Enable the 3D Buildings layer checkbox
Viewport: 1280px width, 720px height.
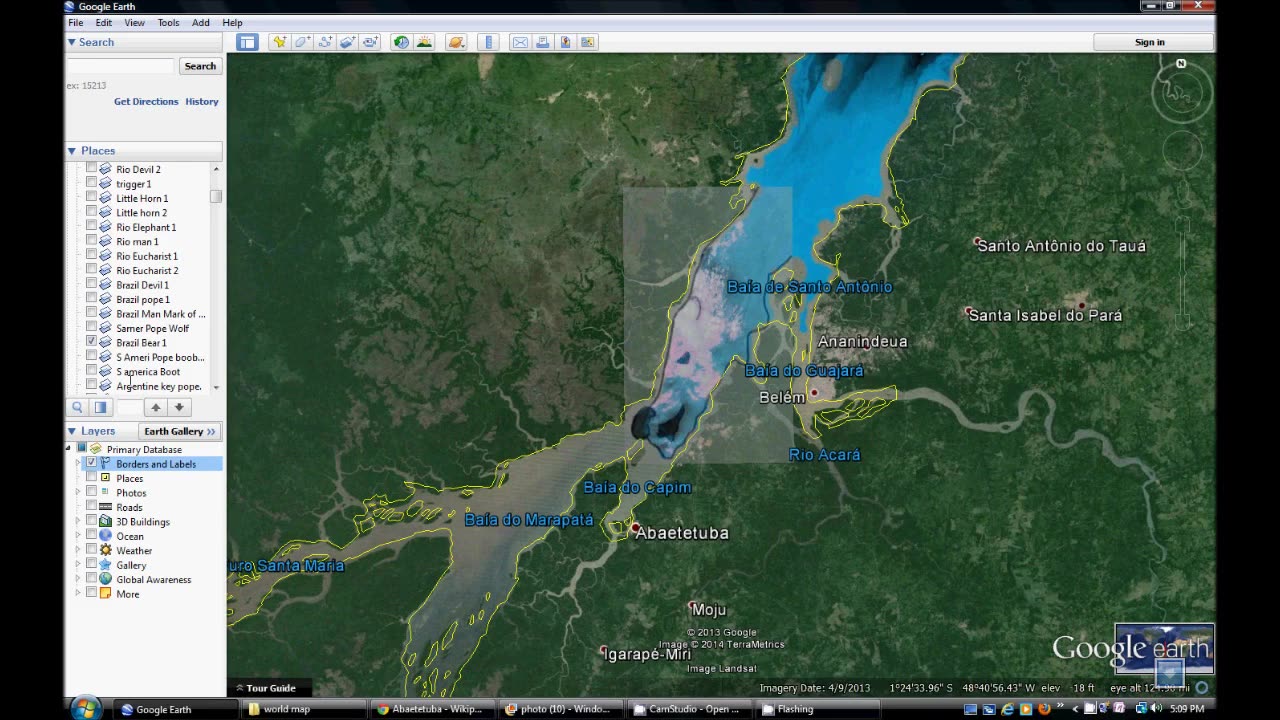pyautogui.click(x=92, y=521)
